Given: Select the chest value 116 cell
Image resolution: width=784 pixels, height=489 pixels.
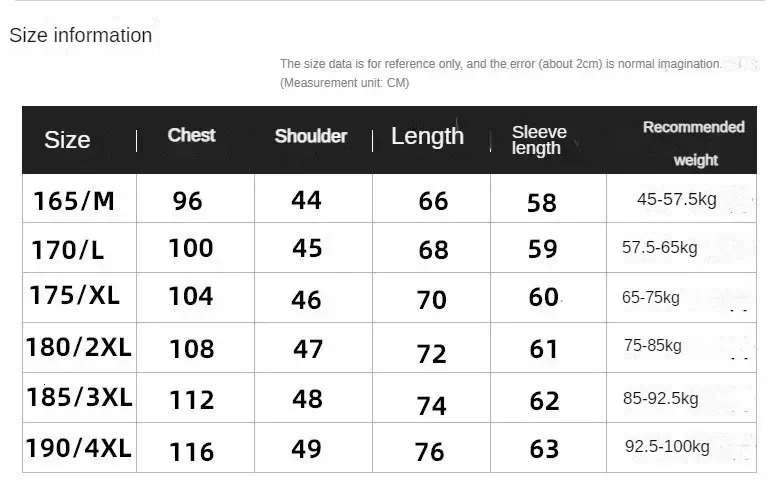Looking at the screenshot, I should (191, 451).
